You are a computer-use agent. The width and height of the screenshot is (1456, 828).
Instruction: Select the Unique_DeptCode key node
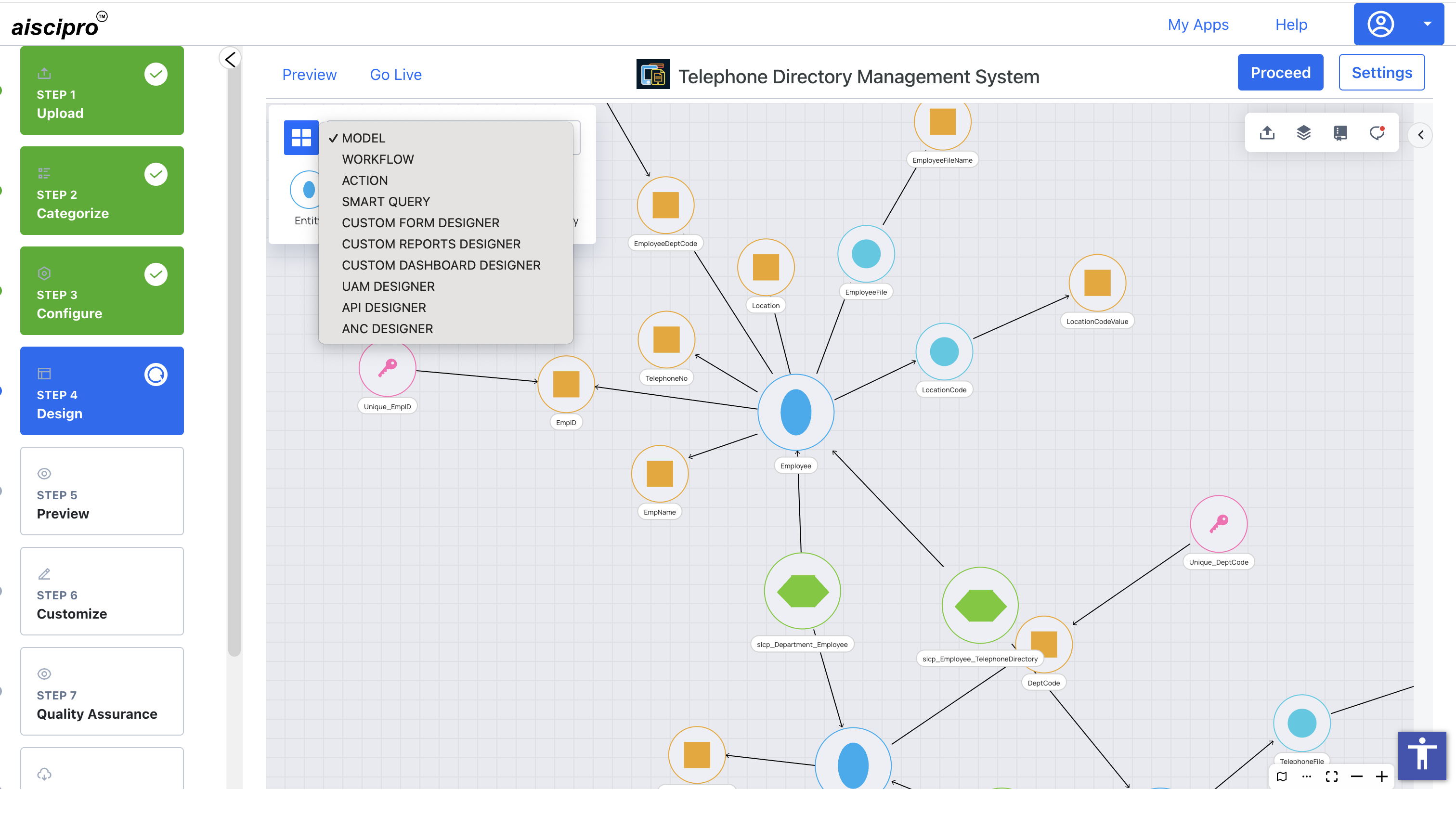1218,524
